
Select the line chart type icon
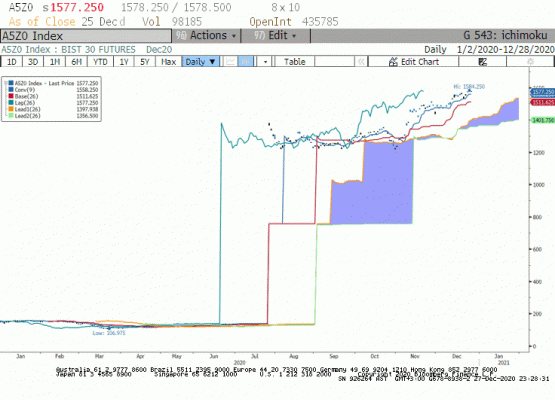click(230, 62)
